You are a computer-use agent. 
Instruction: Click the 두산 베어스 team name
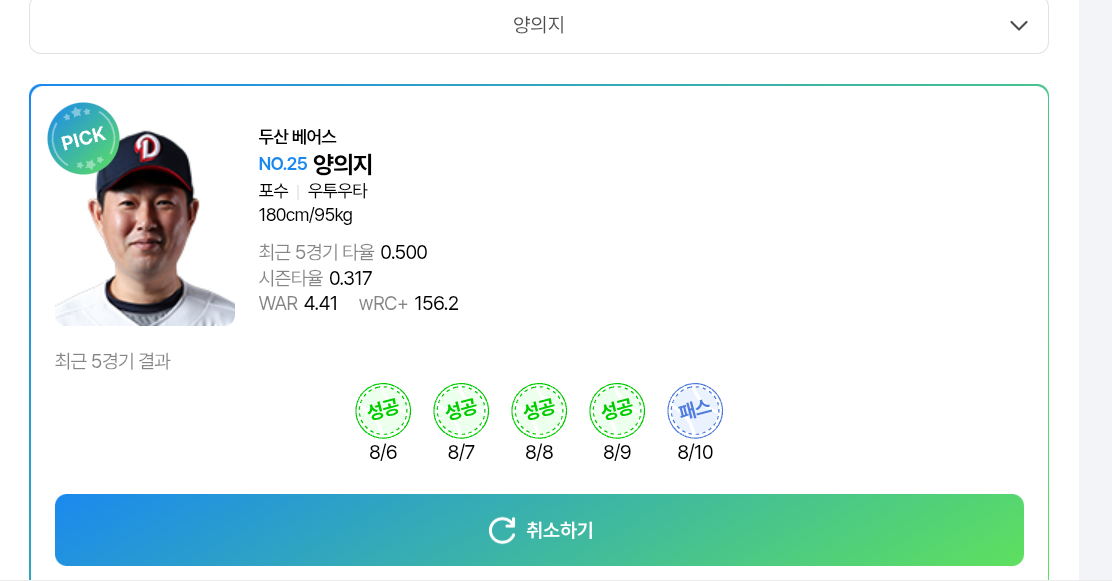(297, 137)
